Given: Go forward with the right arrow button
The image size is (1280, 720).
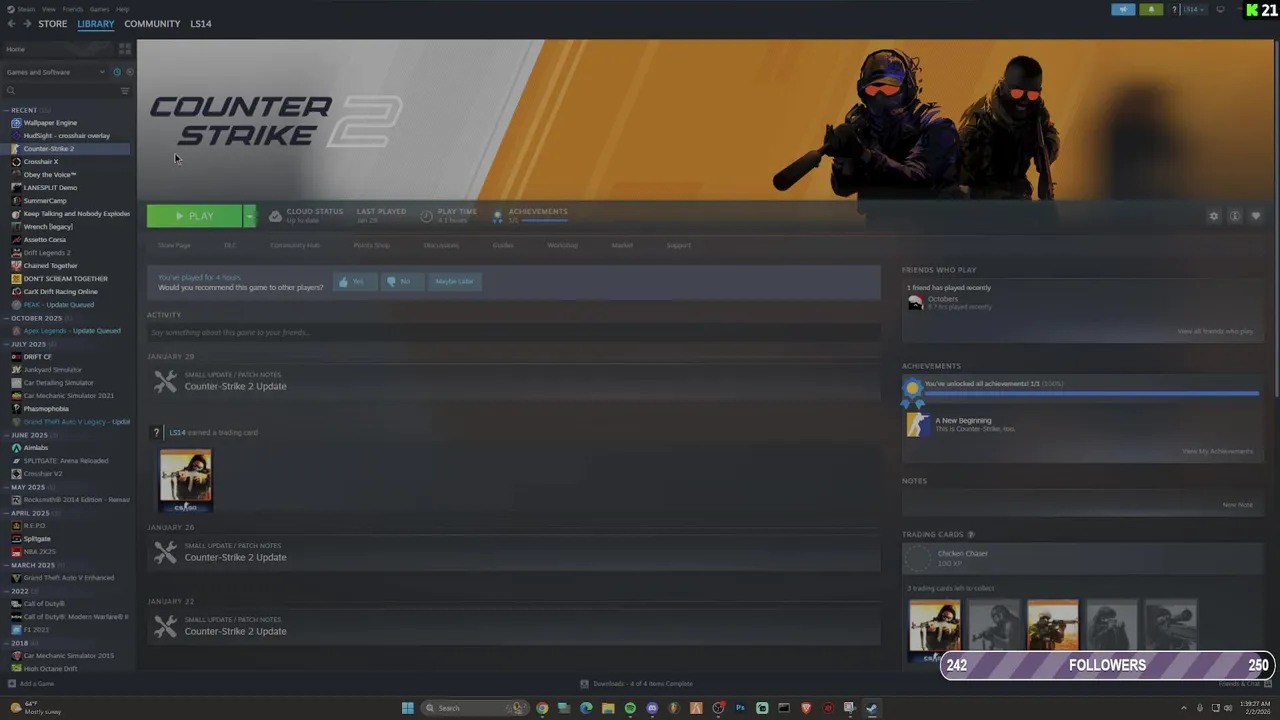Looking at the screenshot, I should tap(26, 23).
